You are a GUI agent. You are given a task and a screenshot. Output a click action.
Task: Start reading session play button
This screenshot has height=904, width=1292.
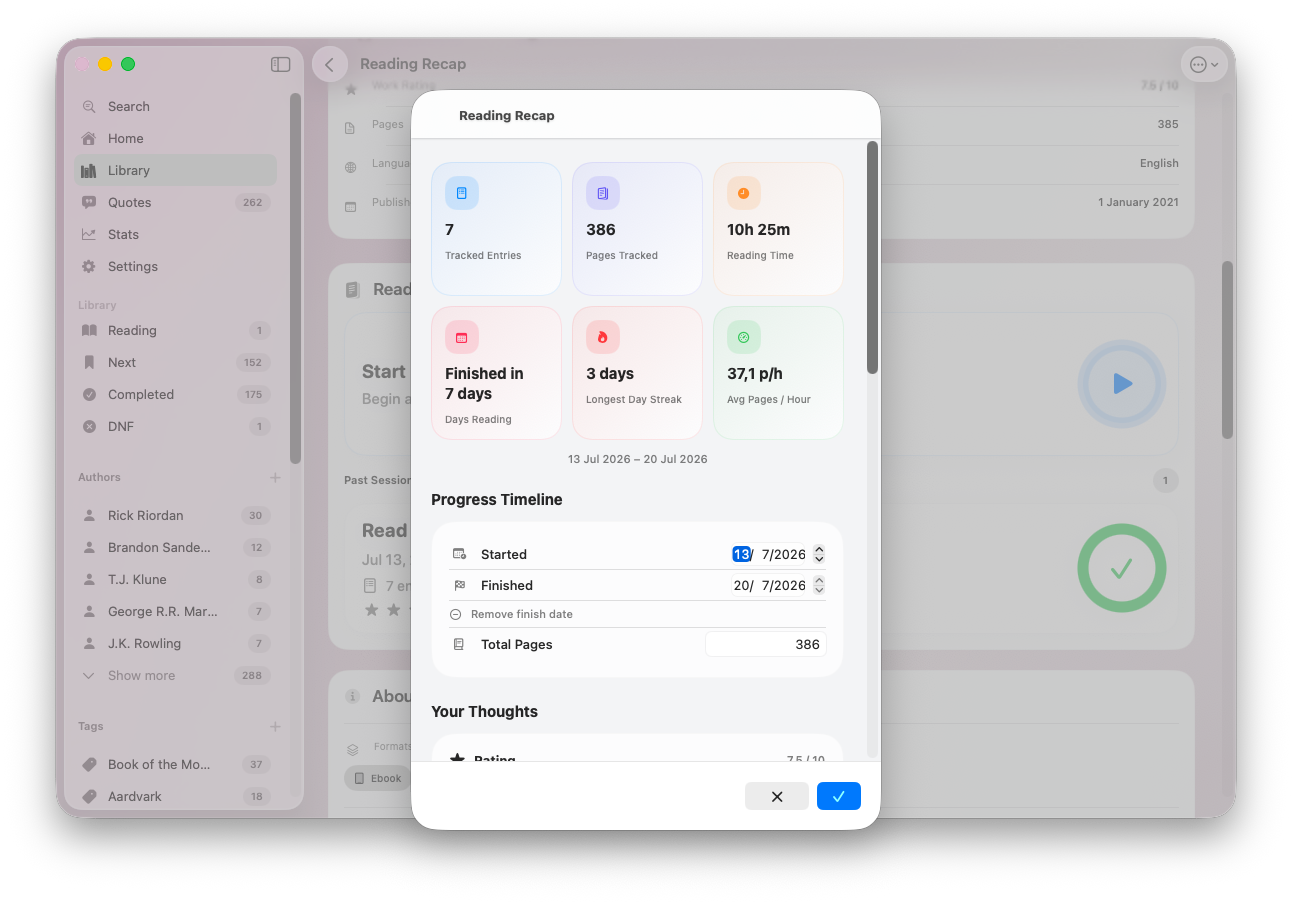(x=1122, y=384)
